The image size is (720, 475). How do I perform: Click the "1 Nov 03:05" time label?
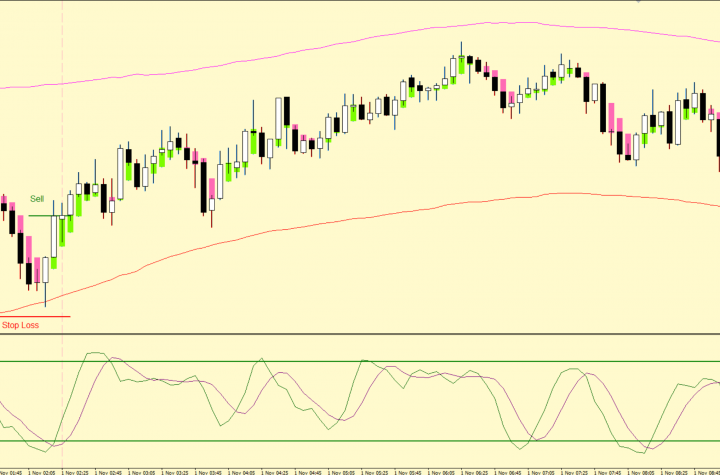(143, 471)
